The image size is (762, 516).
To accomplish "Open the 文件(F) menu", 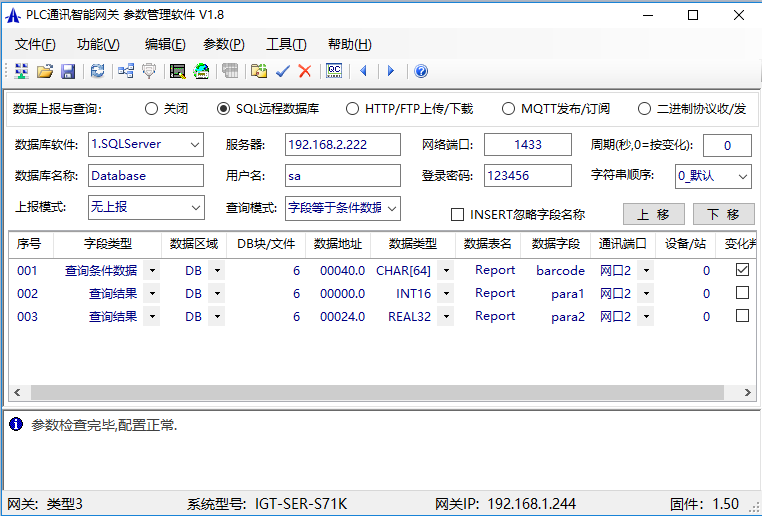I will (35, 44).
